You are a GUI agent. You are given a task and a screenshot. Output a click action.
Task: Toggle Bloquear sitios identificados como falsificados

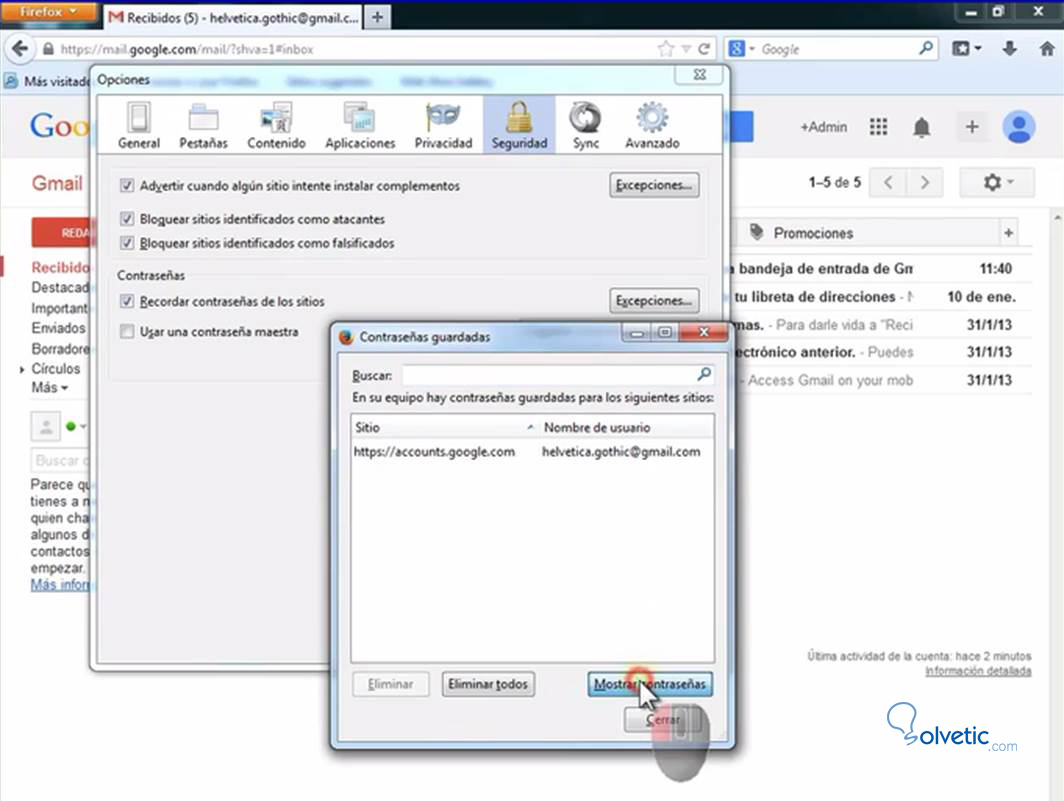coord(127,242)
